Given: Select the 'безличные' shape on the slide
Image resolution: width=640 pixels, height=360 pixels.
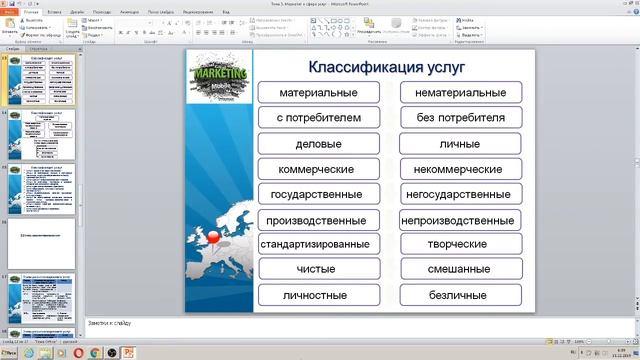Looking at the screenshot, I should [x=461, y=295].
